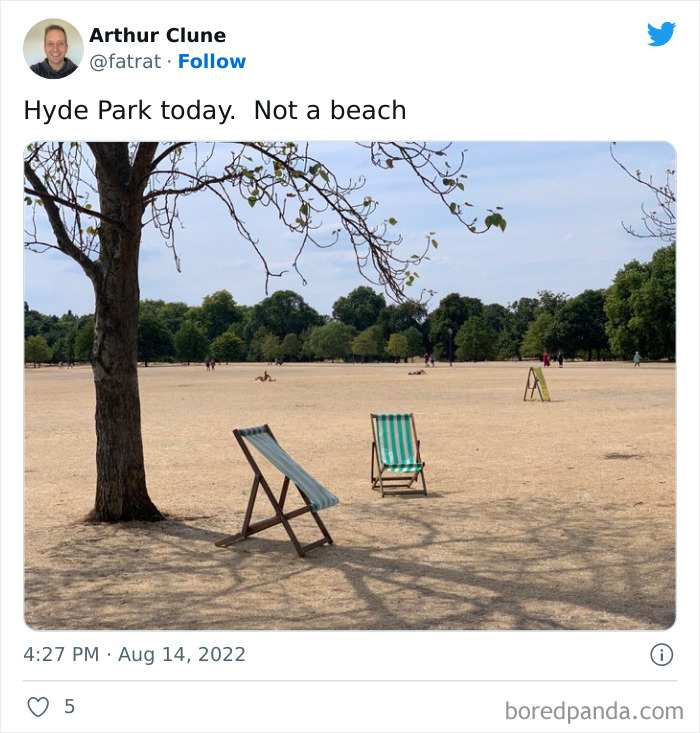Click the words 'Not a beach'
Viewport: 700px width, 733px height.
330,111
